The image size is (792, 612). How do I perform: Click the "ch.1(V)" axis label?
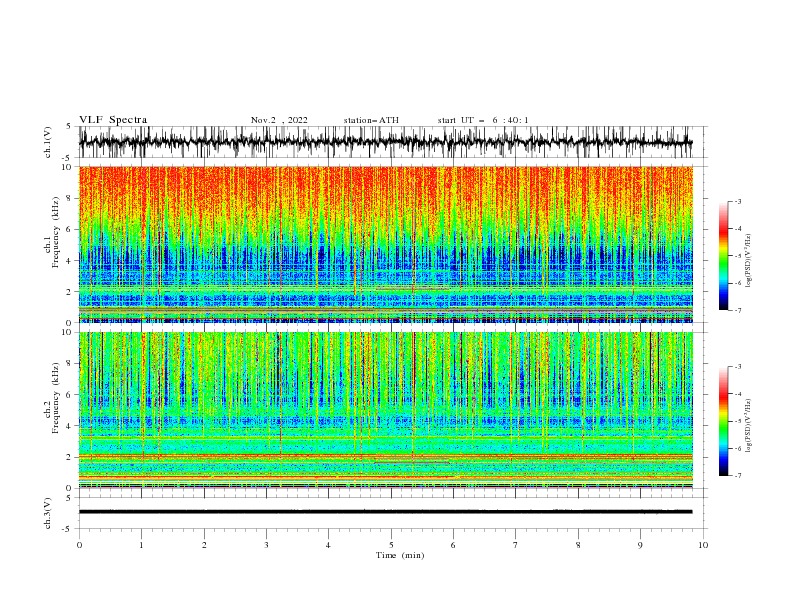[x=48, y=142]
